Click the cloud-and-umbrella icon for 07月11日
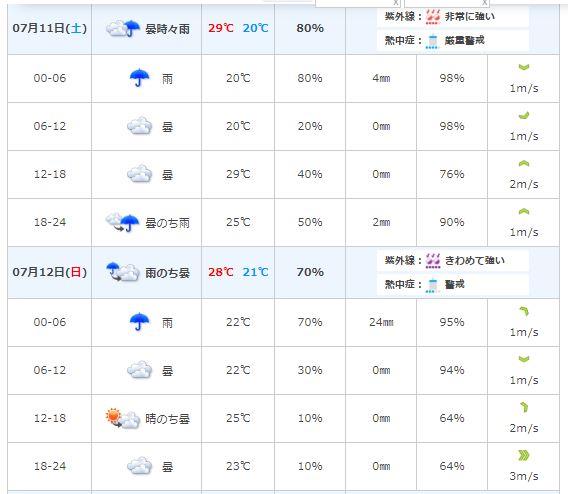This screenshot has height=494, width=568. point(123,28)
